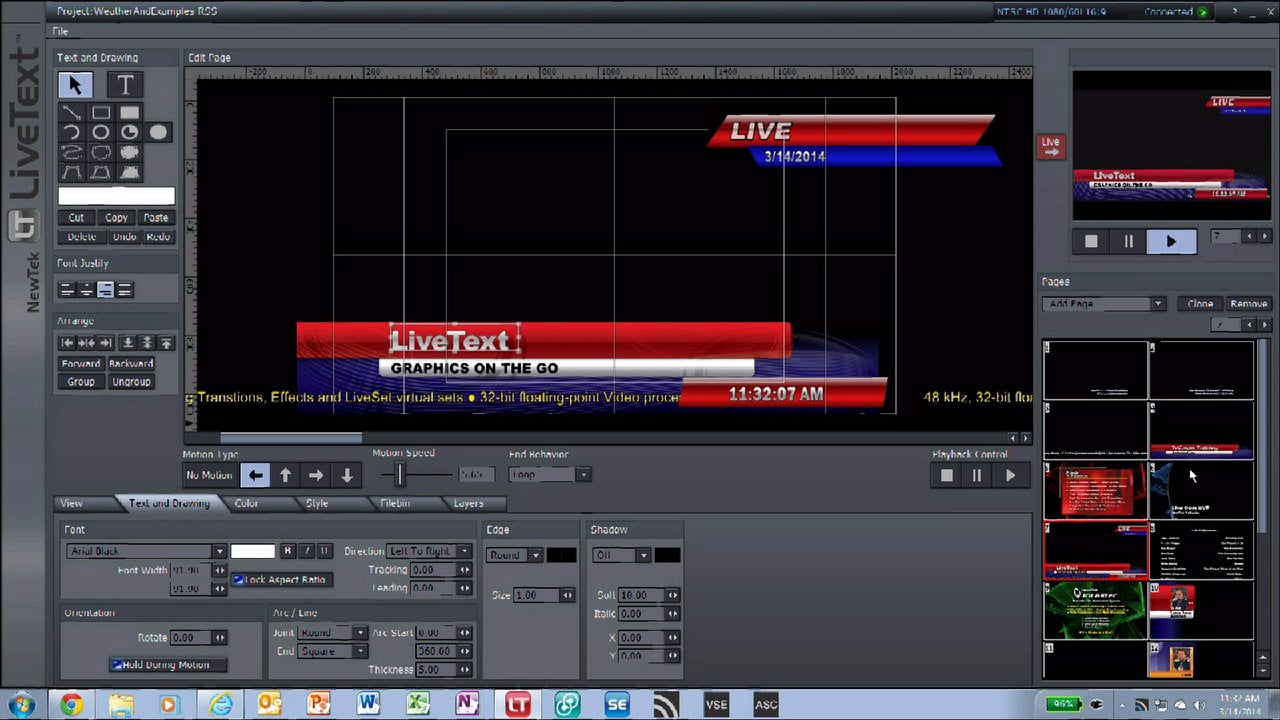Open the Edge Round dropdown

pos(514,555)
